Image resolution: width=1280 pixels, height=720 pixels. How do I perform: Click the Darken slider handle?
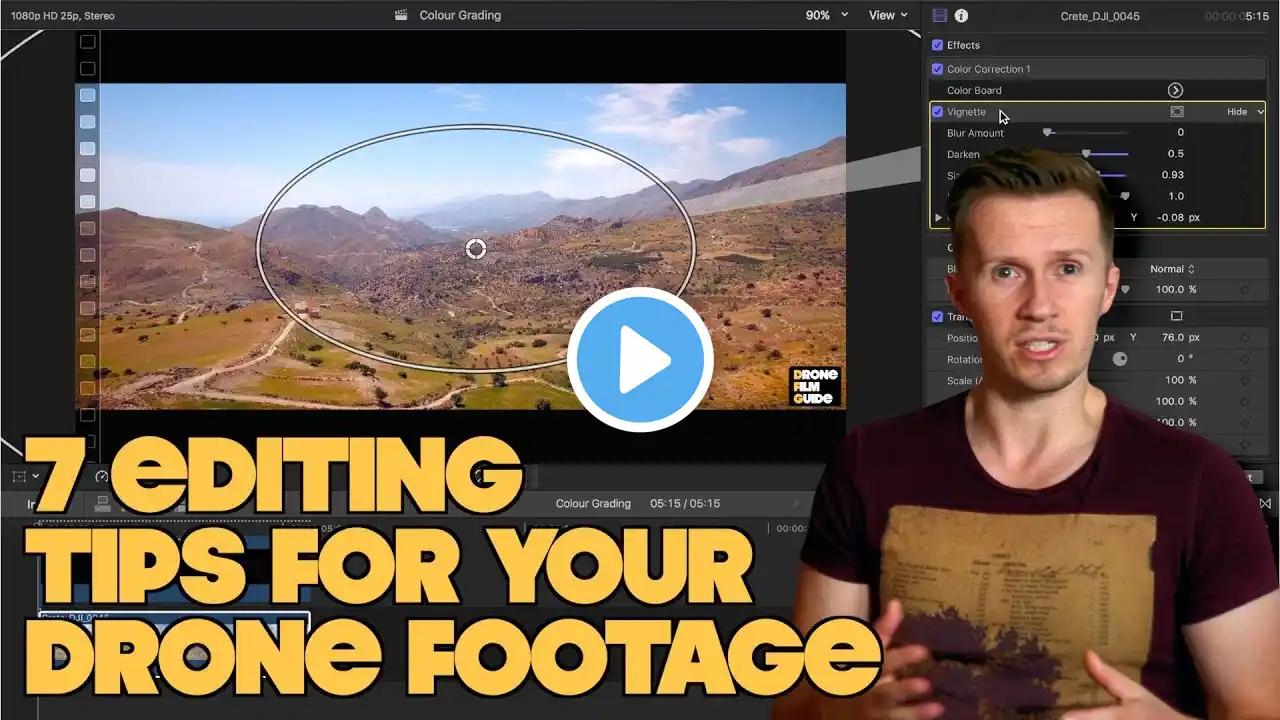click(x=1086, y=154)
